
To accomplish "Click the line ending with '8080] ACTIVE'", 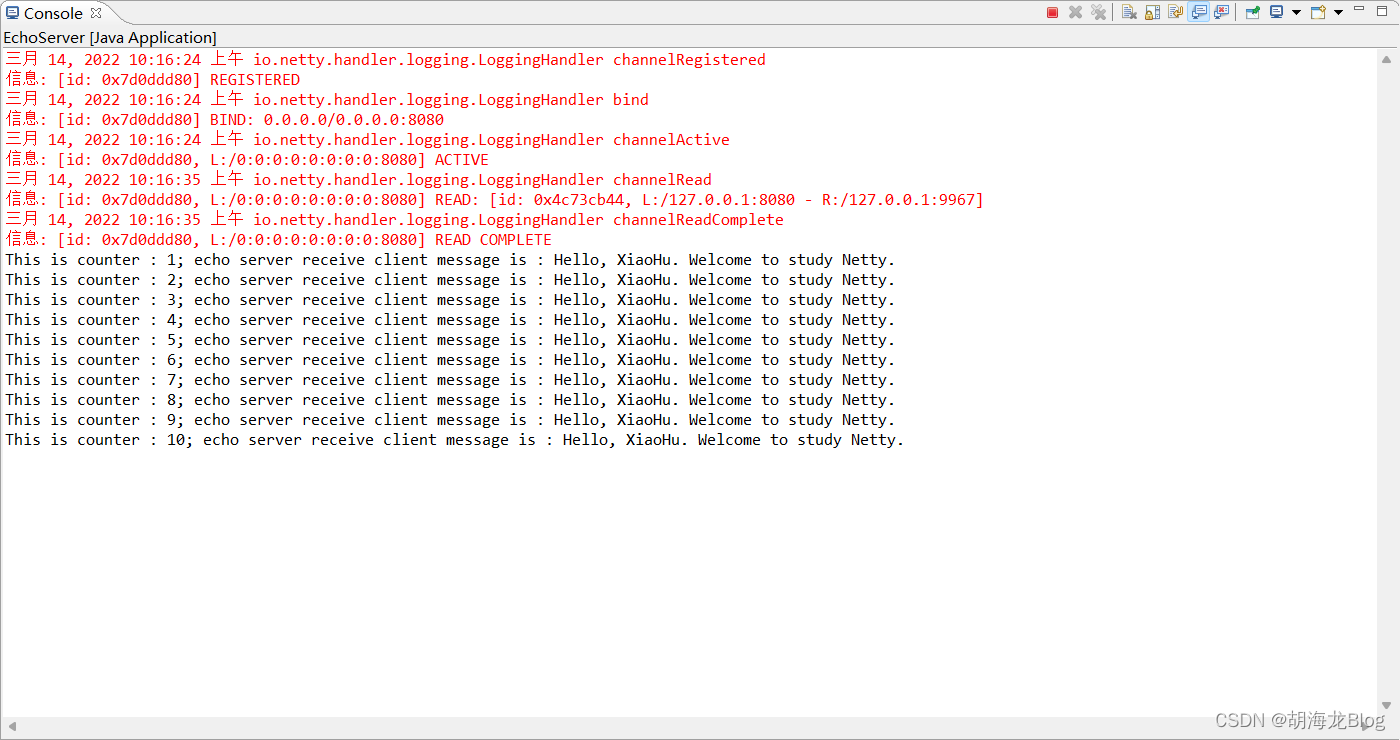I will pyautogui.click(x=247, y=160).
